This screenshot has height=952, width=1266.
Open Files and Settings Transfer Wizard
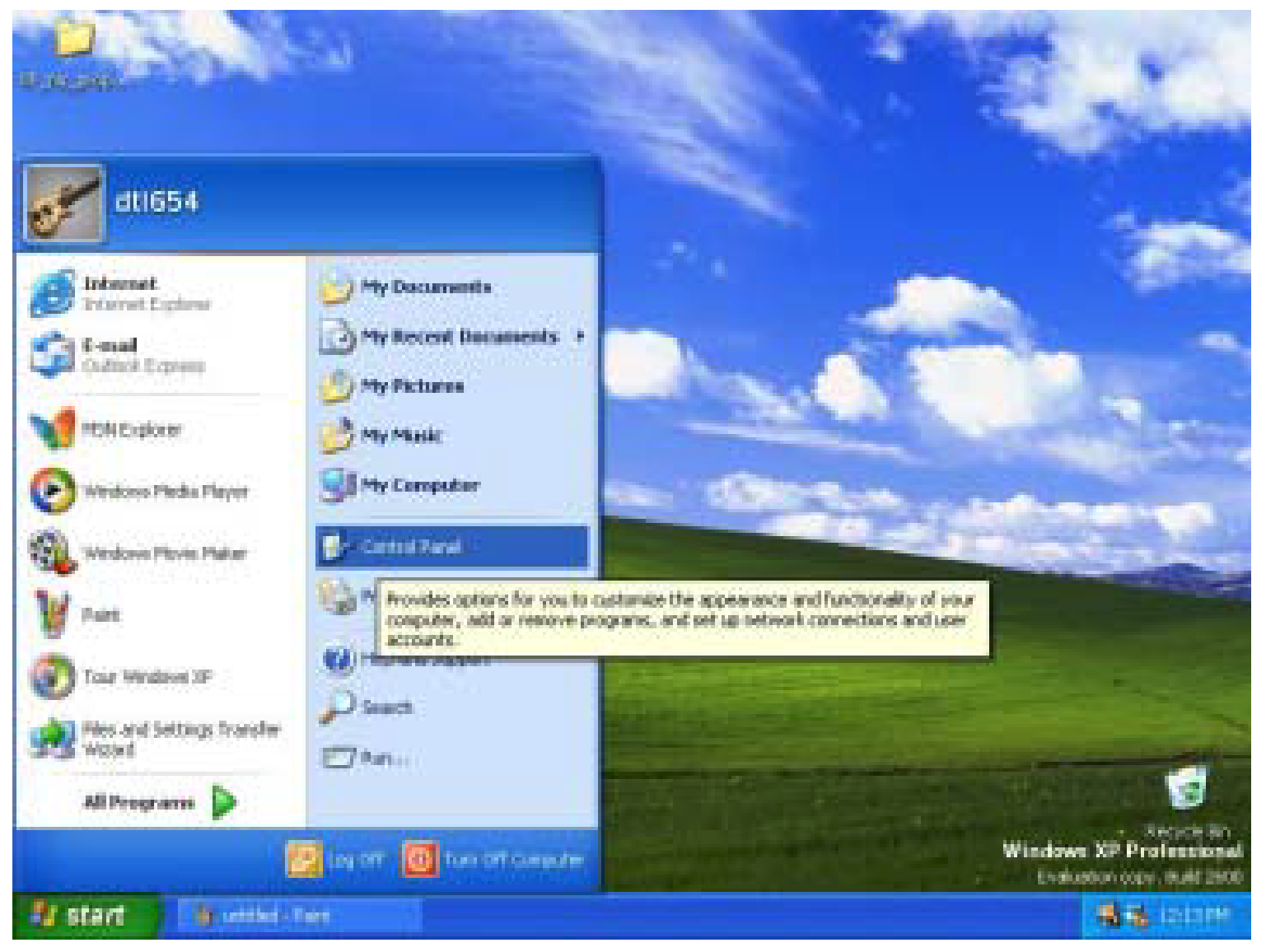(x=156, y=738)
